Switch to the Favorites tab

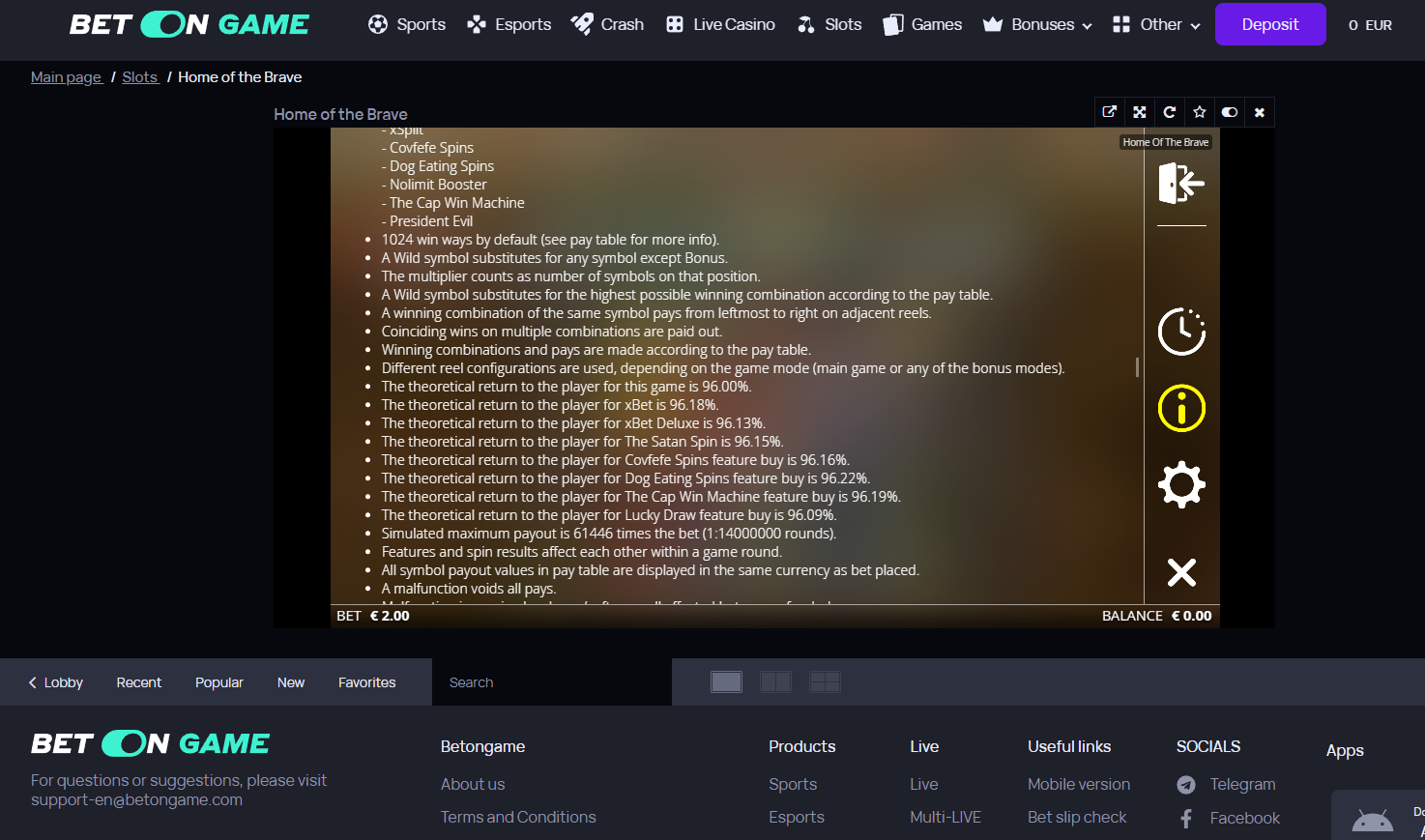tap(367, 682)
